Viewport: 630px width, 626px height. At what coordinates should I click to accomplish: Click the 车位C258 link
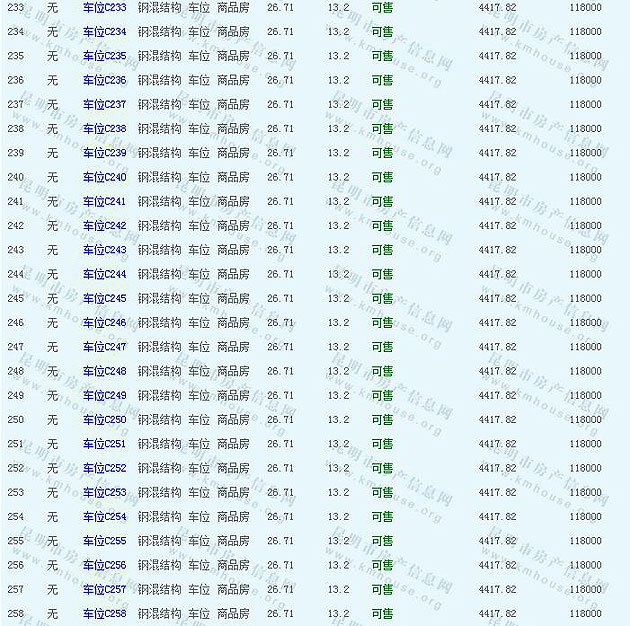[104, 613]
